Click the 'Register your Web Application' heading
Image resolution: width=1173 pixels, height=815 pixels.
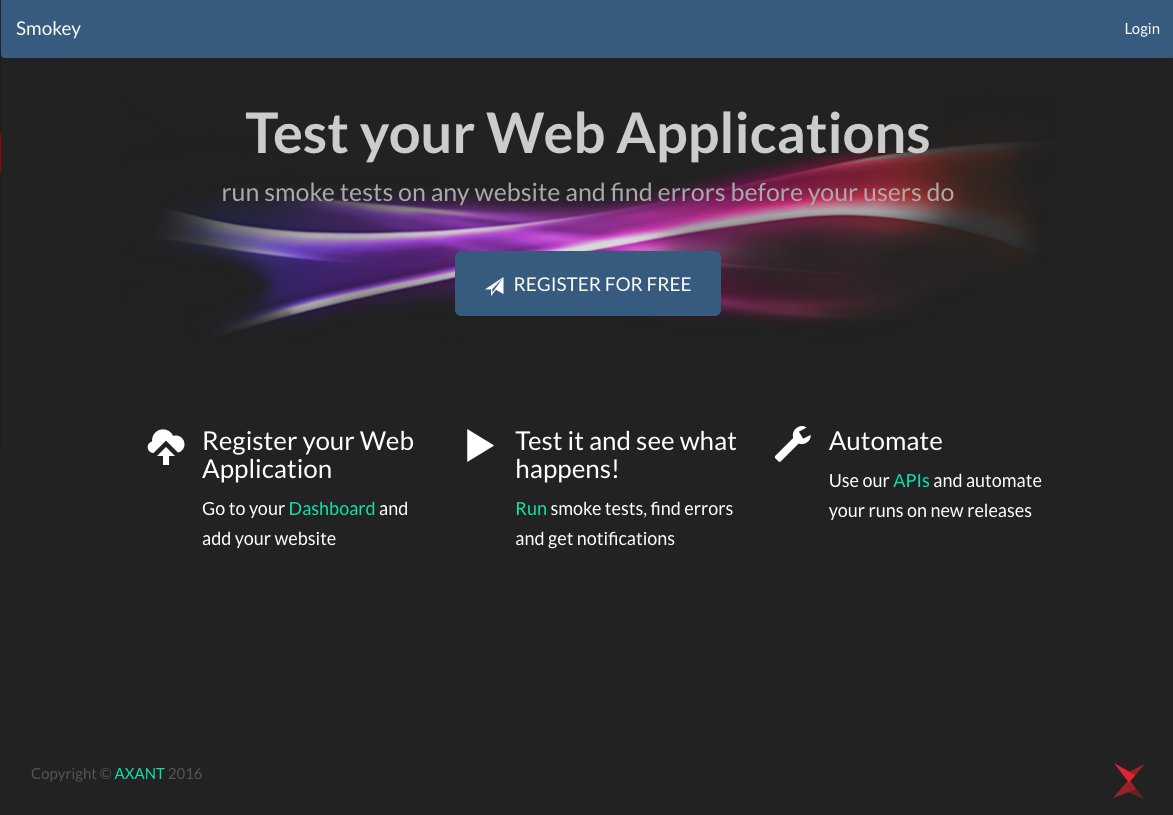[x=307, y=455]
